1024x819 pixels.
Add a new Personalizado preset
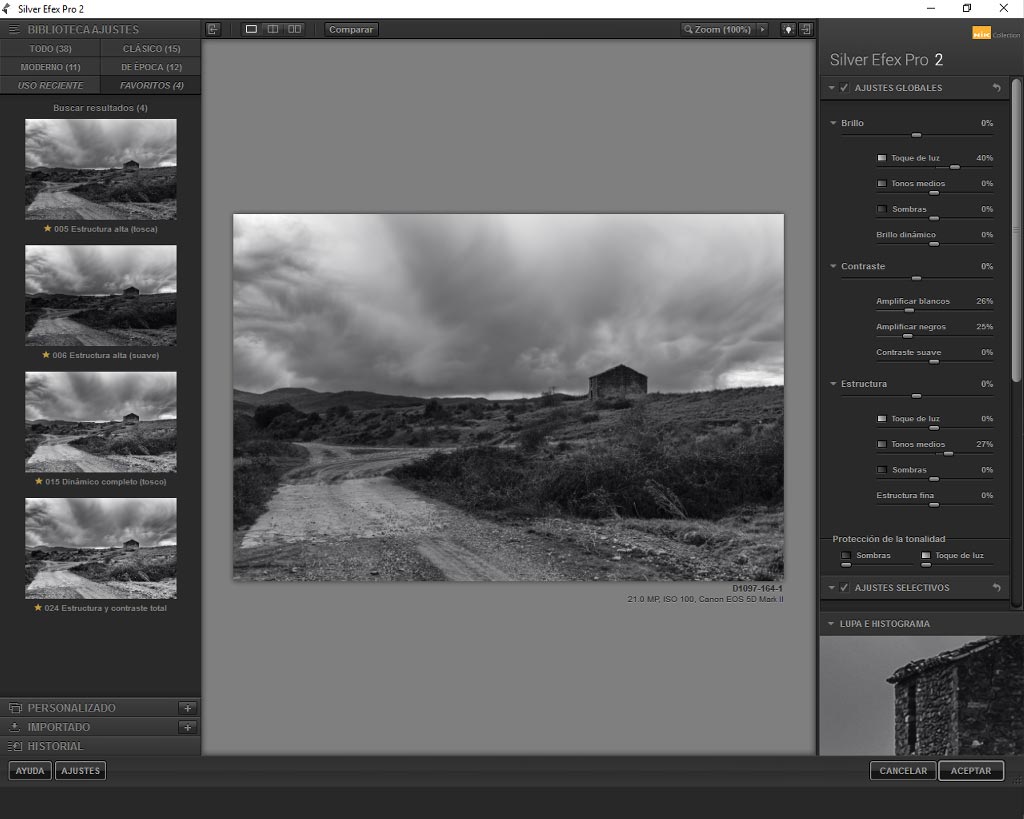click(x=187, y=708)
